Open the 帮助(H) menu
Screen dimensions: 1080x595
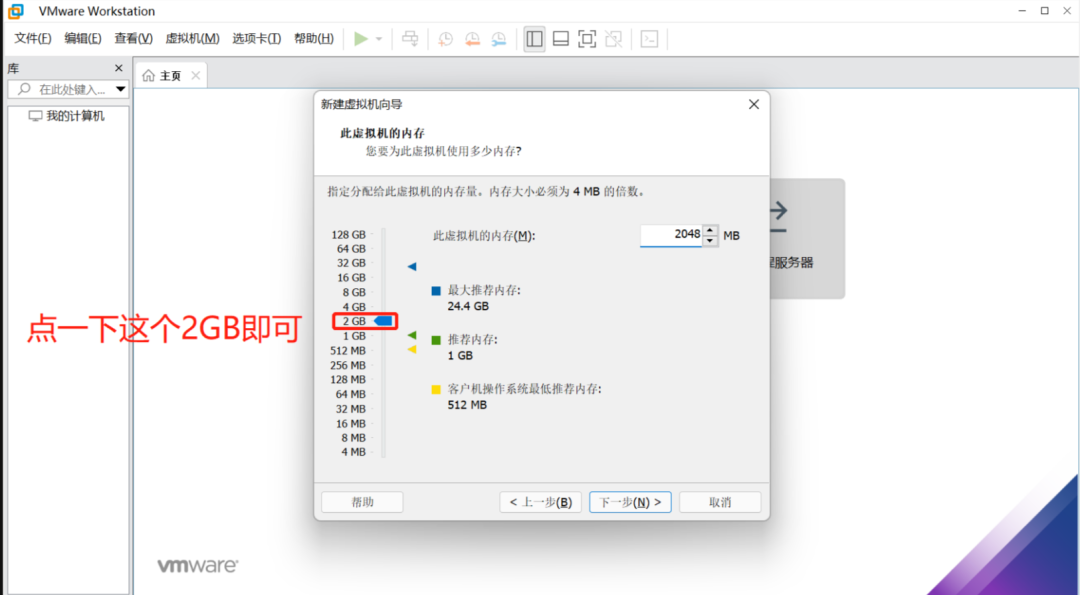314,39
